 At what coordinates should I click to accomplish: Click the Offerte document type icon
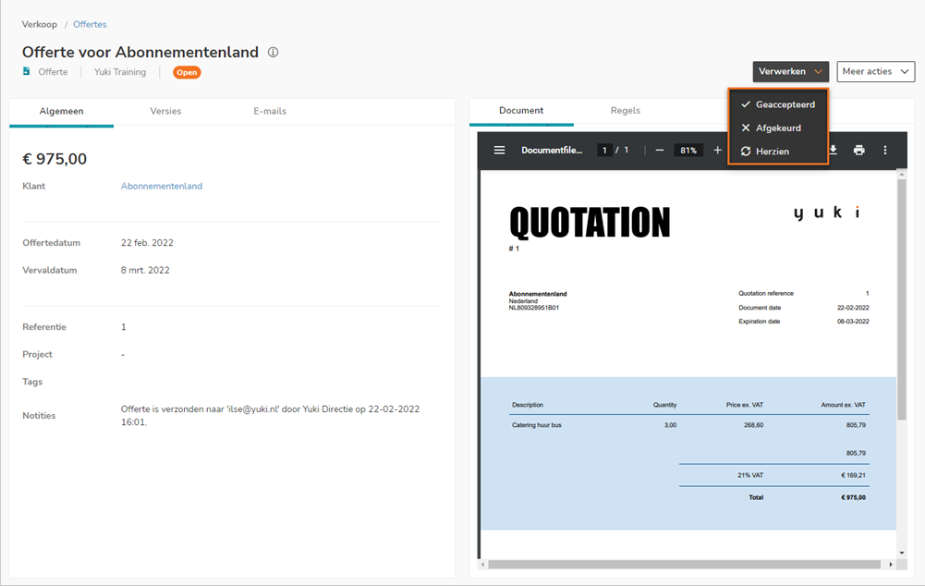coord(26,71)
